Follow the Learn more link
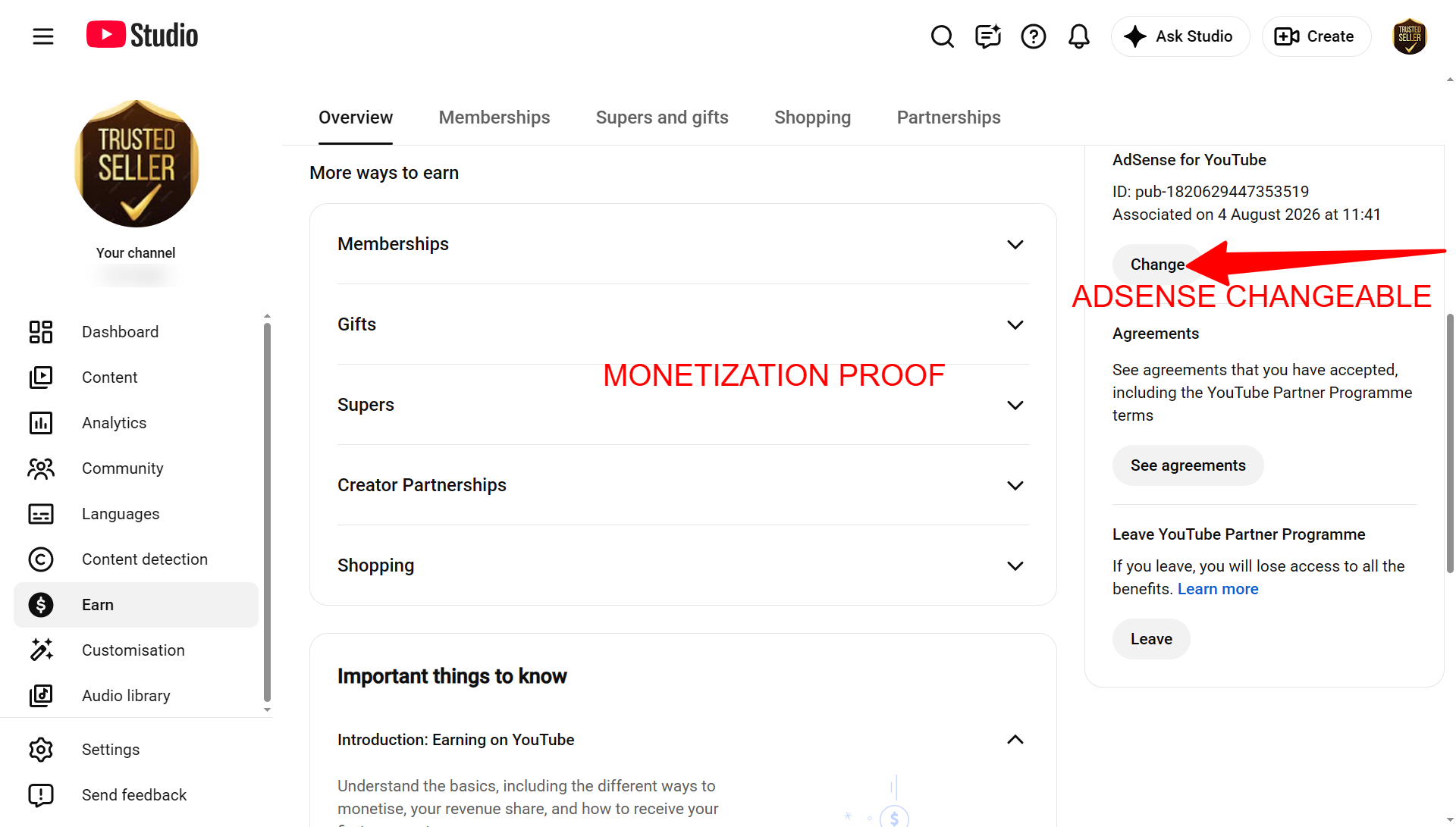Screen dimensions: 1456x827 point(1218,589)
